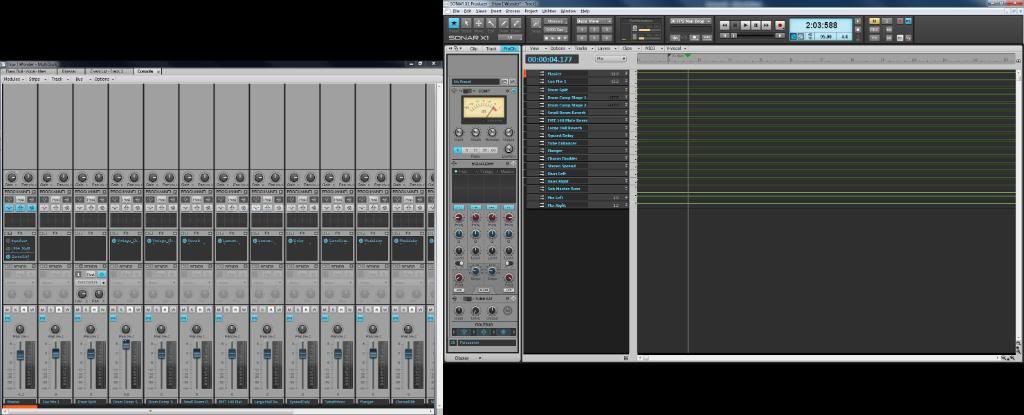
Task: Adjust the Gain knob on first console strip
Action: [x=11, y=177]
